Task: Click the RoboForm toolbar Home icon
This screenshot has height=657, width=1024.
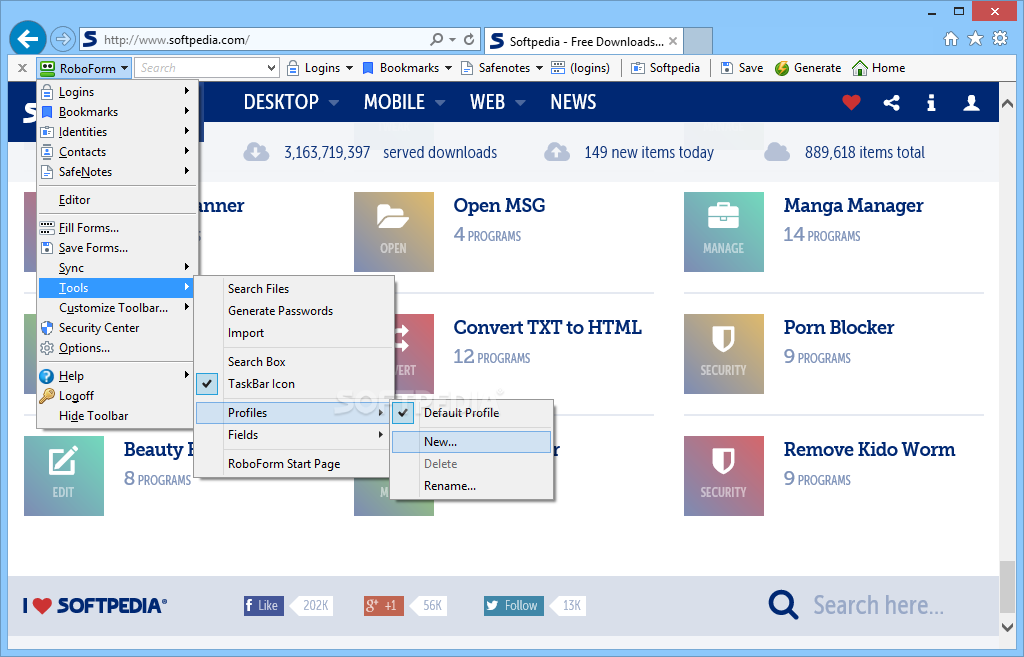Action: [x=878, y=68]
